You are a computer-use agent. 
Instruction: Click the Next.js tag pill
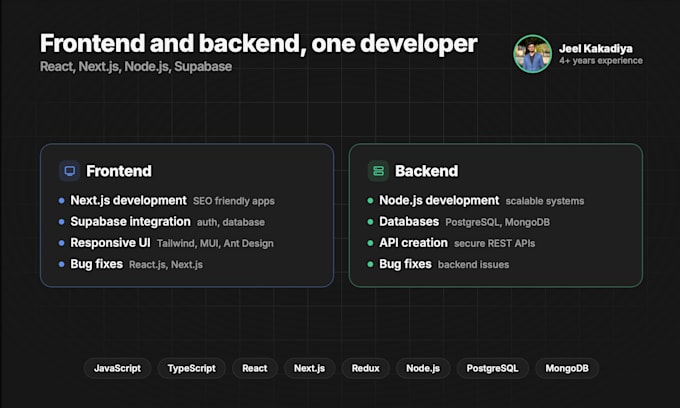pyautogui.click(x=309, y=369)
